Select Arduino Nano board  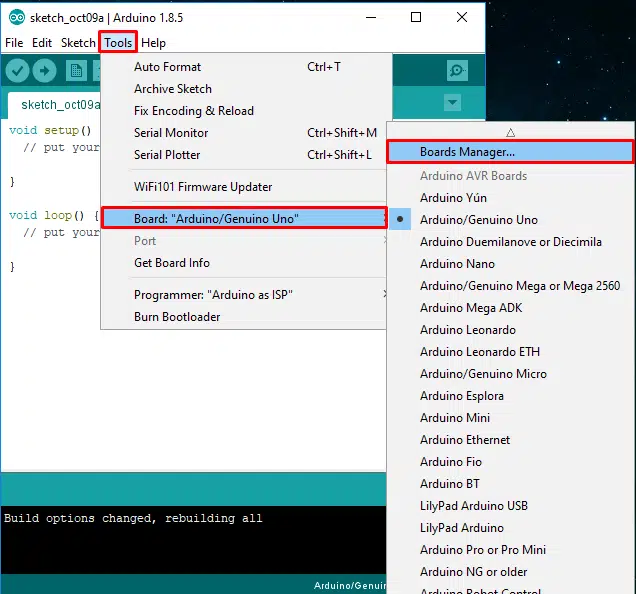click(511, 264)
